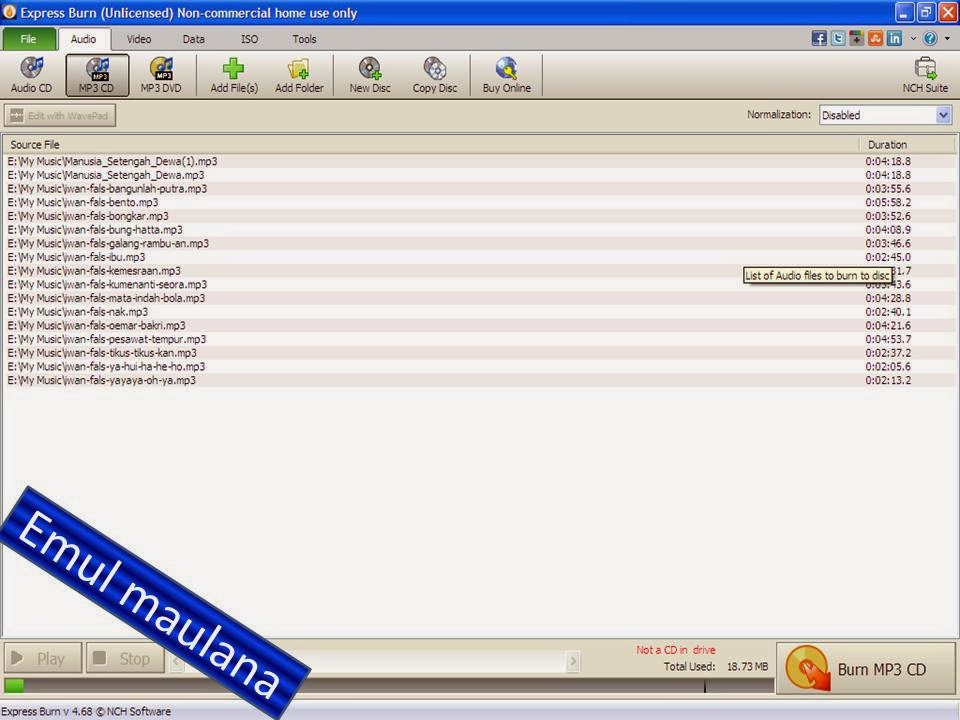The image size is (960, 720).
Task: Open the Buy Online page
Action: coord(506,73)
